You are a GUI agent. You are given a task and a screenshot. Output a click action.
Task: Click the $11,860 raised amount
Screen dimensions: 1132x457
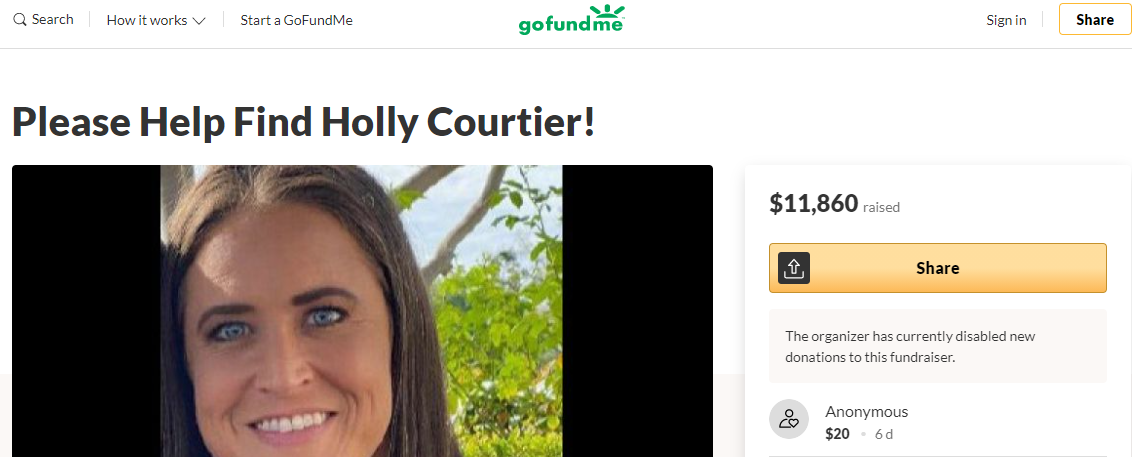(x=814, y=204)
